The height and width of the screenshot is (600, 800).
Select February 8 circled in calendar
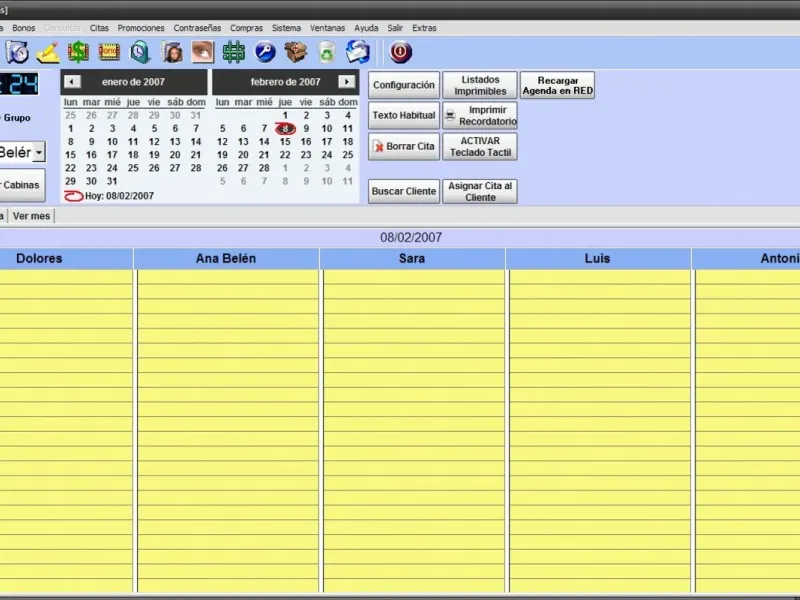click(x=285, y=129)
